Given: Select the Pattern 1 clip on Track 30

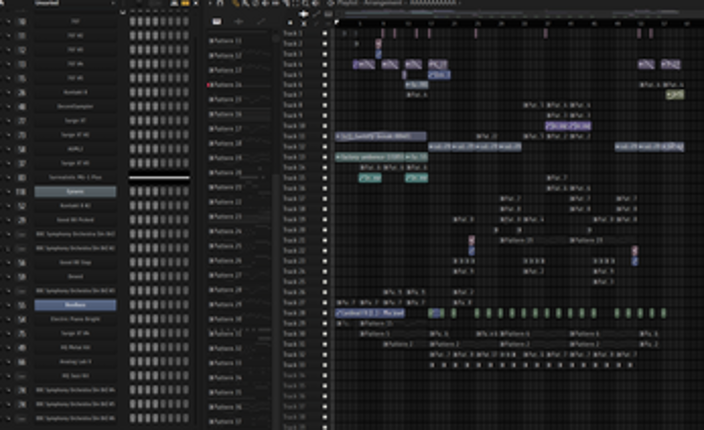Looking at the screenshot, I should tap(393, 334).
